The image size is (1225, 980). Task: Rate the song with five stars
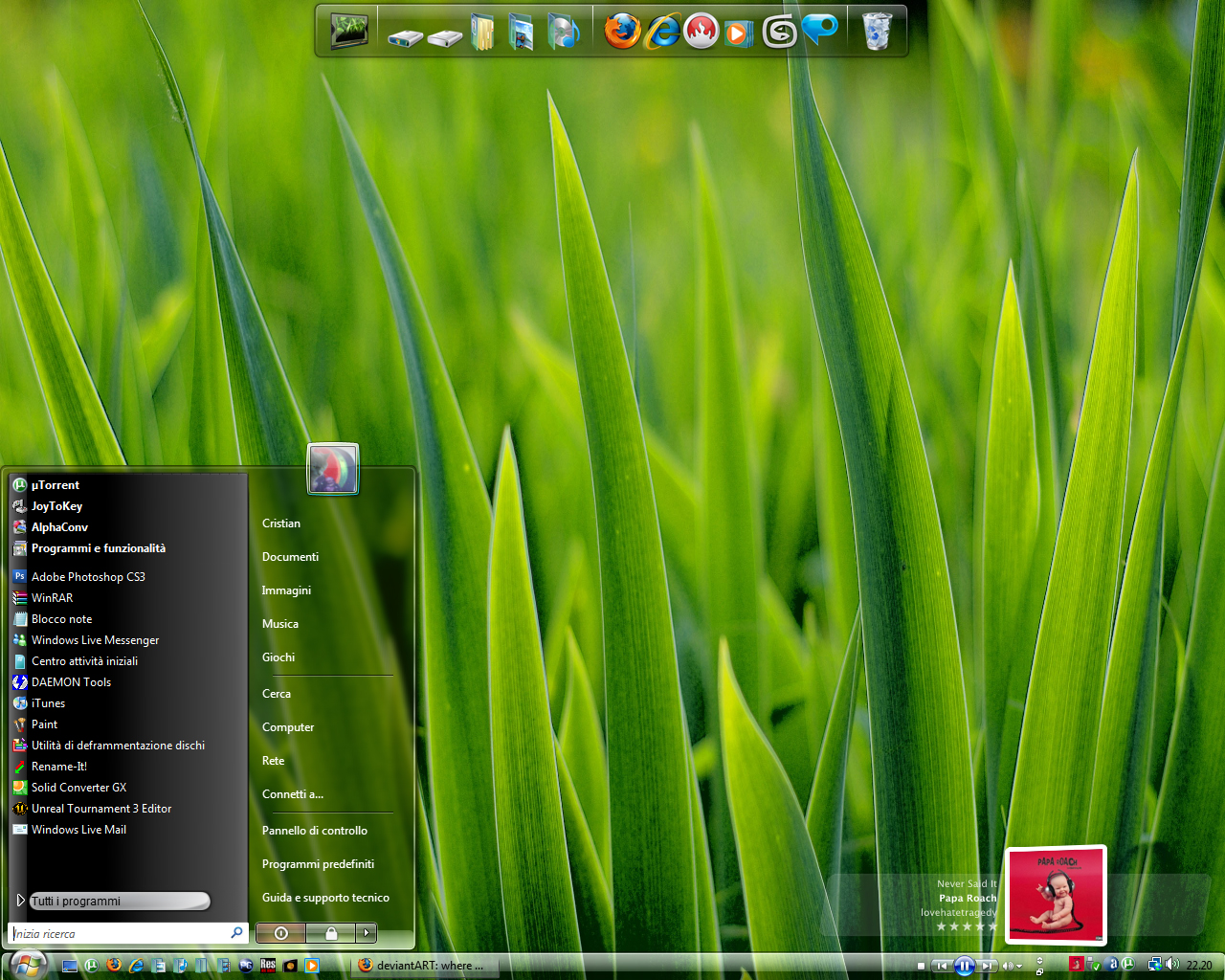click(992, 926)
